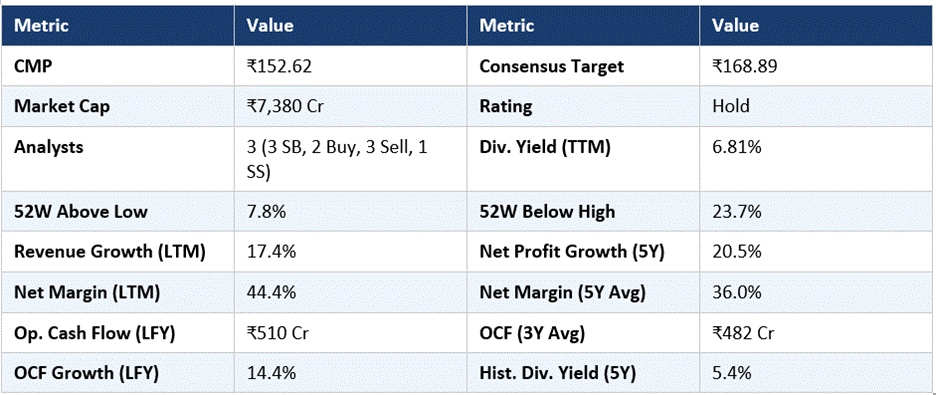This screenshot has width=936, height=395.
Task: Click the Analysts breakdown cell
Action: click(350, 160)
